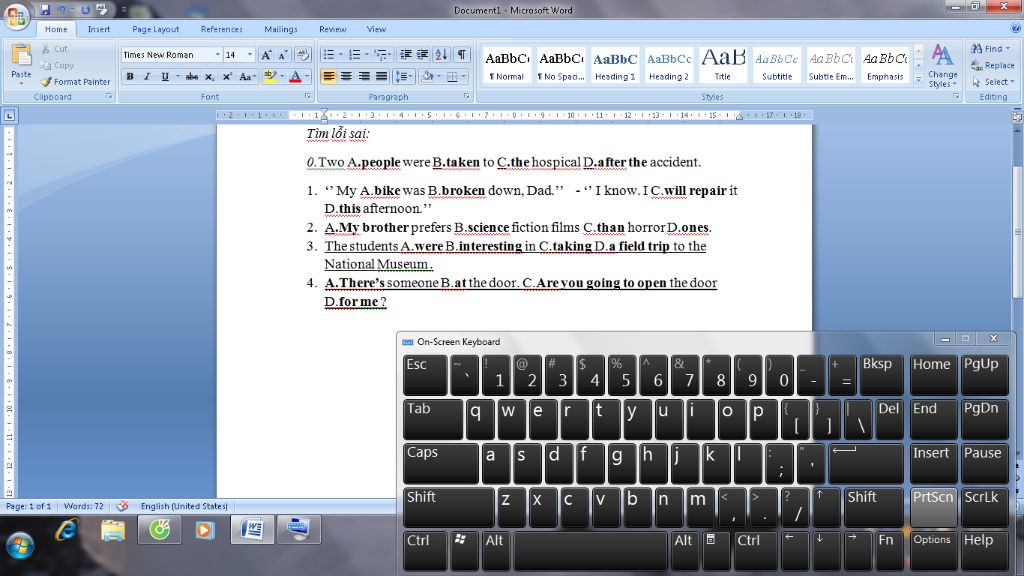The height and width of the screenshot is (576, 1024).
Task: Toggle Align Text Left
Action: [x=328, y=76]
